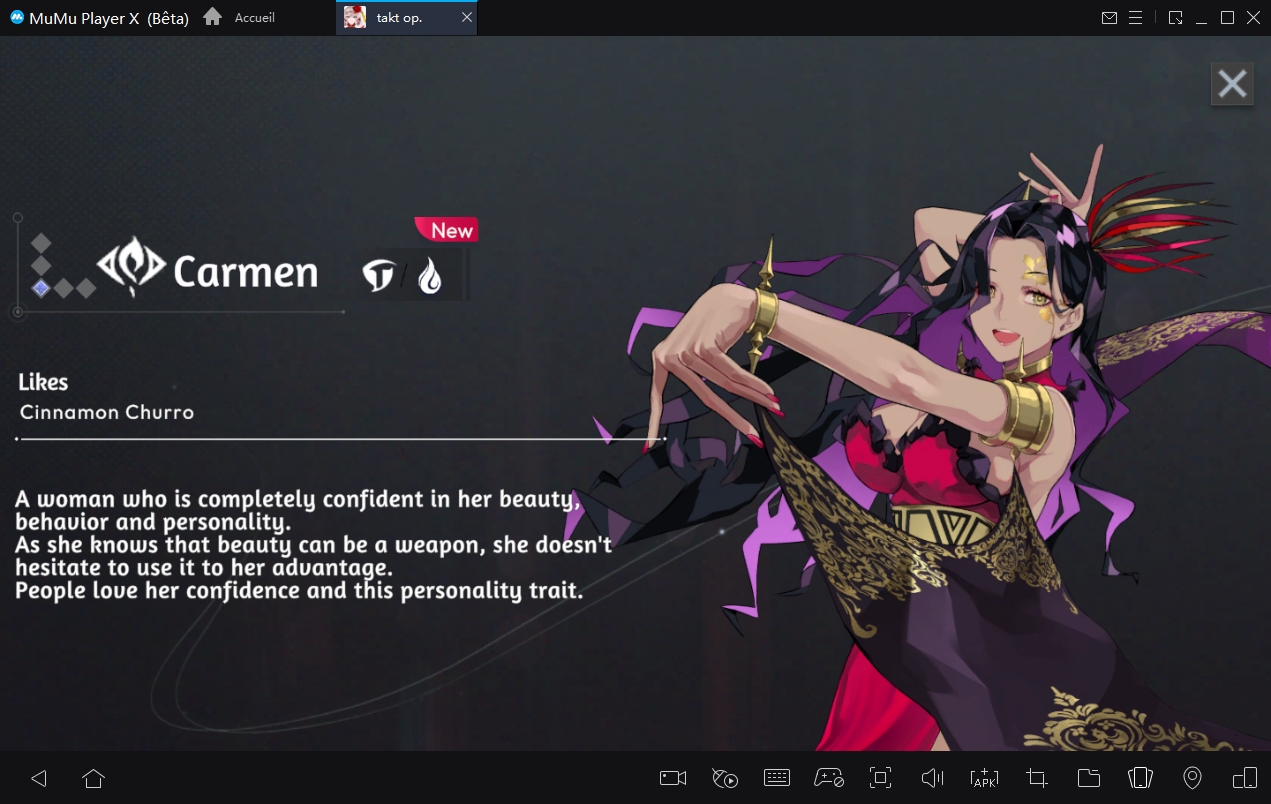Open the screen recording tool
This screenshot has width=1271, height=804.
pyautogui.click(x=673, y=778)
